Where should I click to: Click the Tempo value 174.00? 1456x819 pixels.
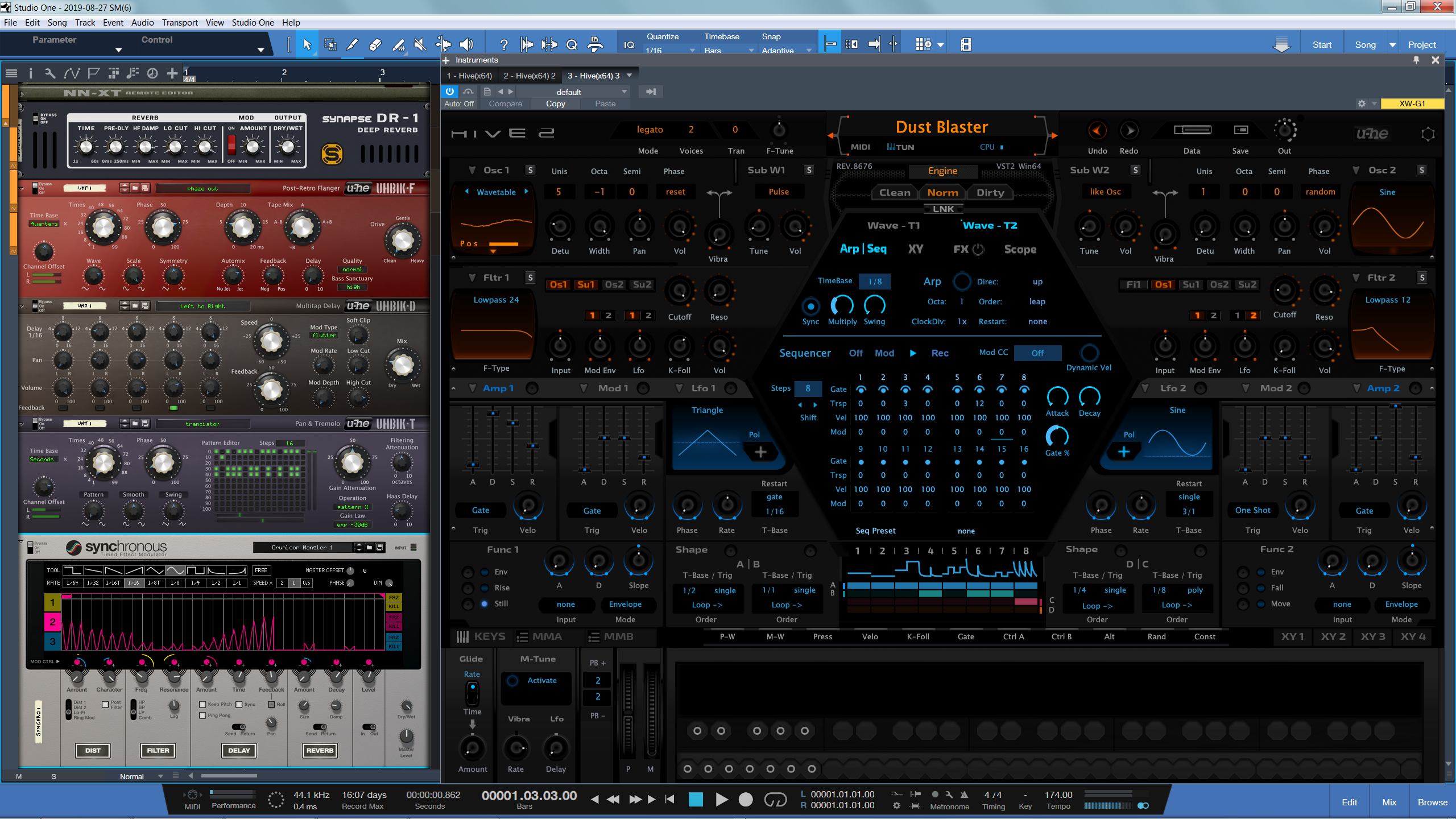click(1058, 795)
